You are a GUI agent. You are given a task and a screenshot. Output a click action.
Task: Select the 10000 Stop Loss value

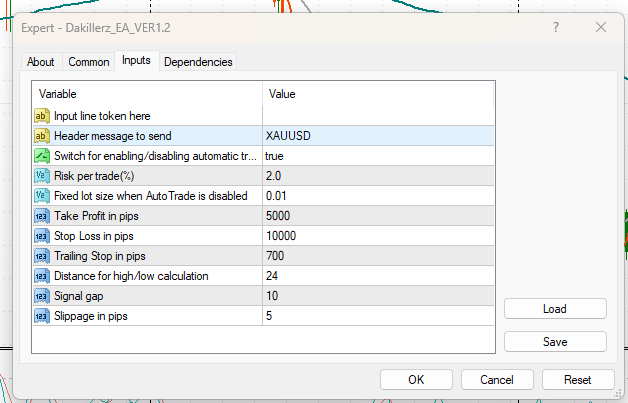[x=378, y=236]
